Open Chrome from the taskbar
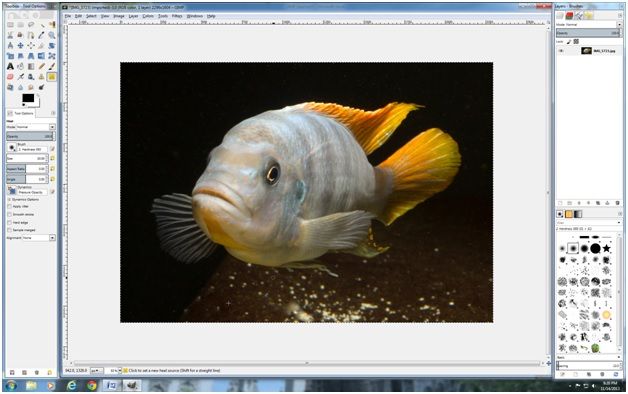628x394 pixels. tap(92, 386)
